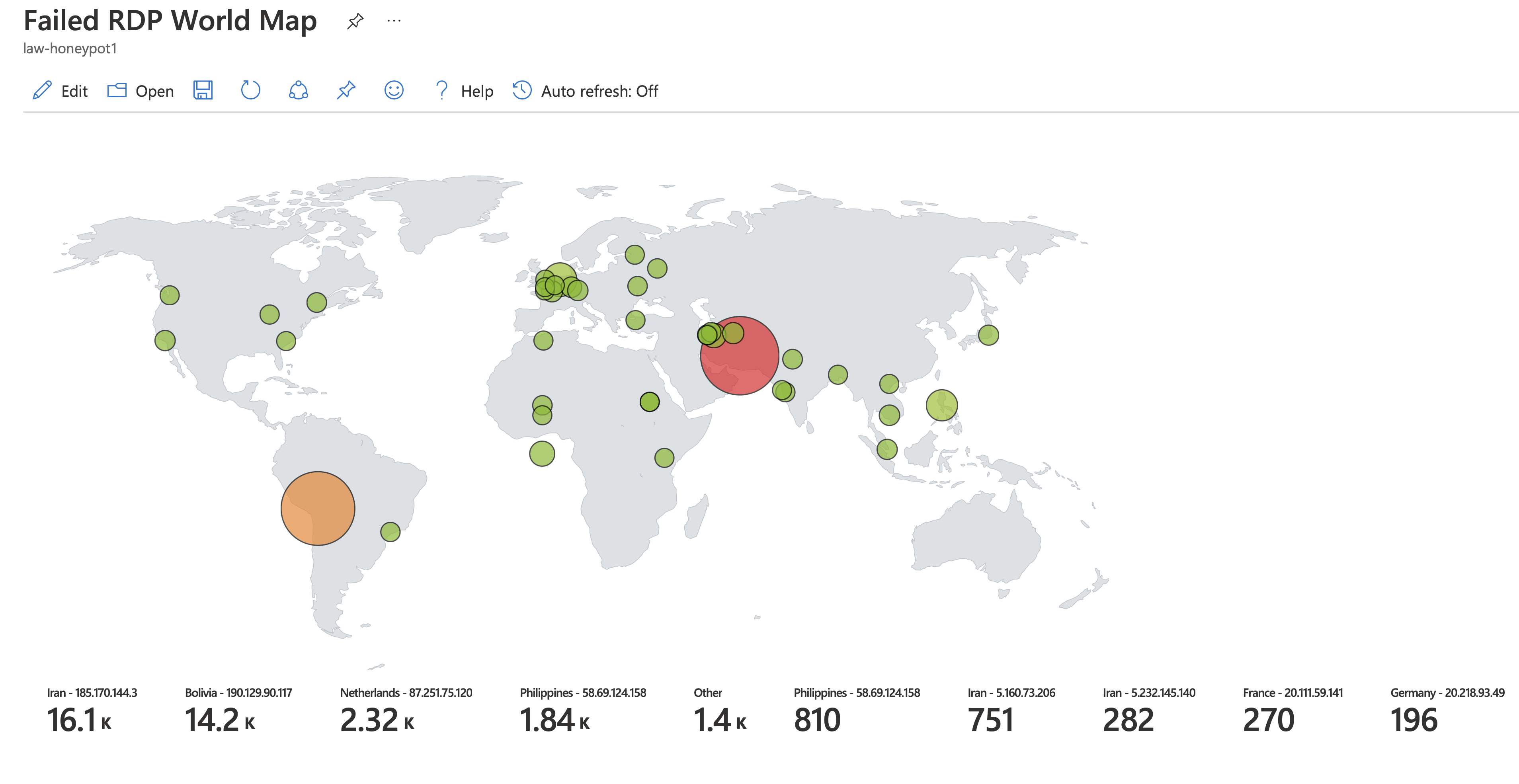Image resolution: width=1519 pixels, height=784 pixels.
Task: Share the workbook using the share icon
Action: (x=297, y=90)
